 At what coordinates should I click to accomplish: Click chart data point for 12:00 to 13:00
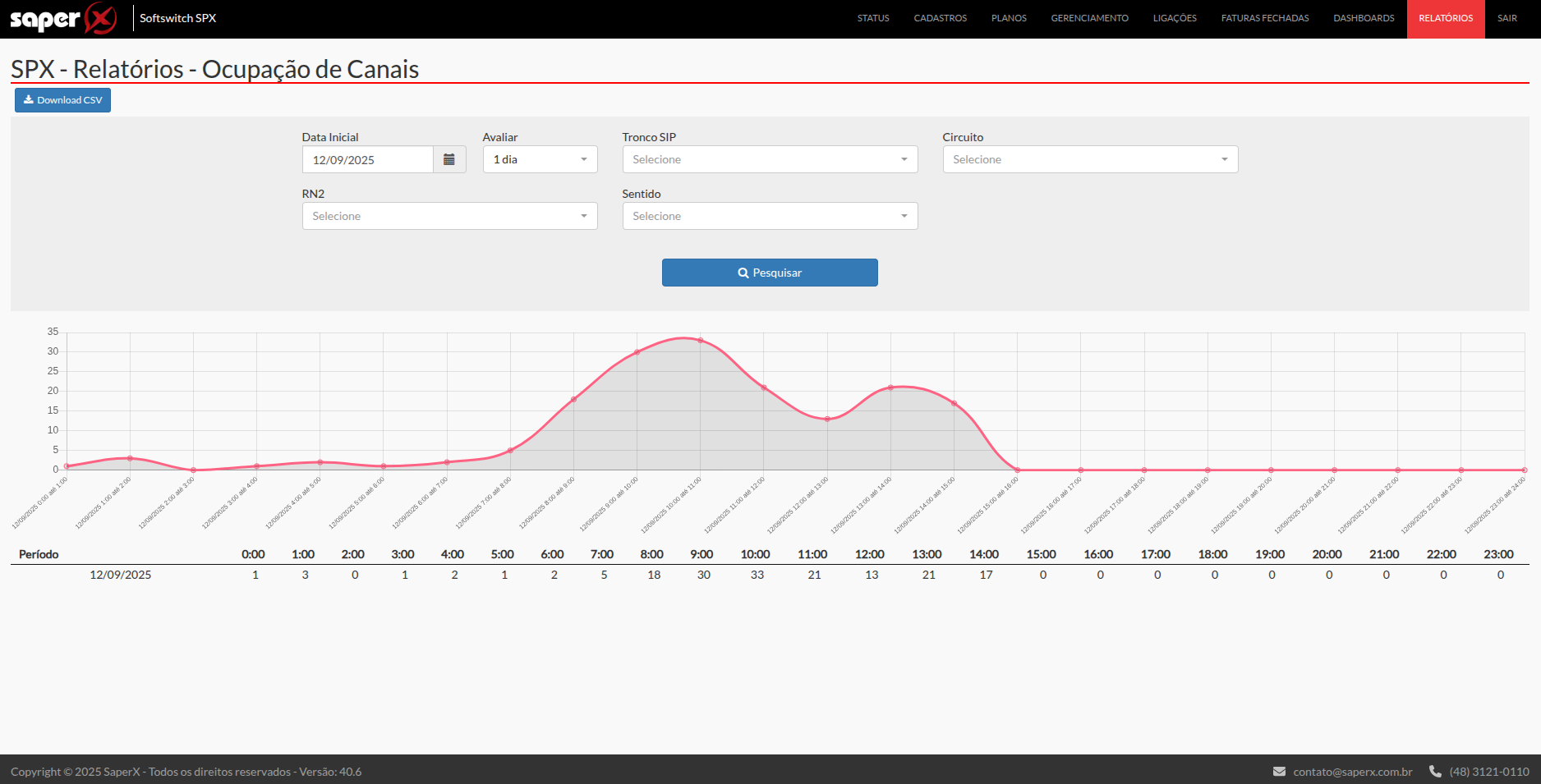[827, 419]
